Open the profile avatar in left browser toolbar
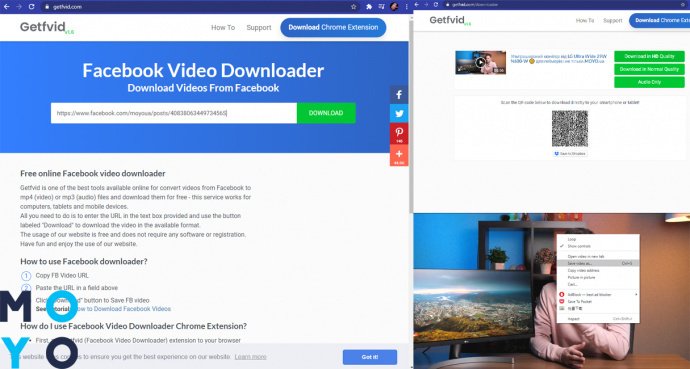Viewport: 690px width, 369px height. pyautogui.click(x=394, y=7)
